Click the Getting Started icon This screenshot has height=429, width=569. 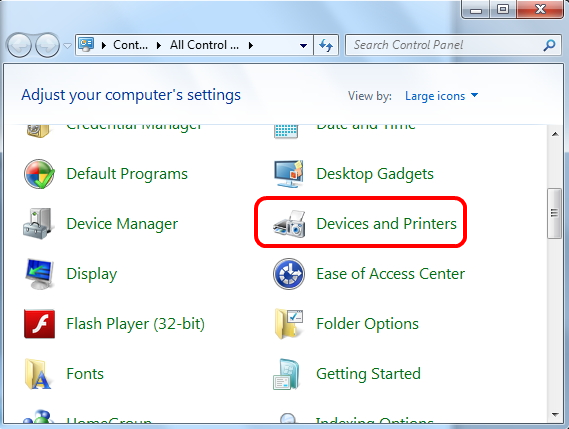click(x=287, y=374)
